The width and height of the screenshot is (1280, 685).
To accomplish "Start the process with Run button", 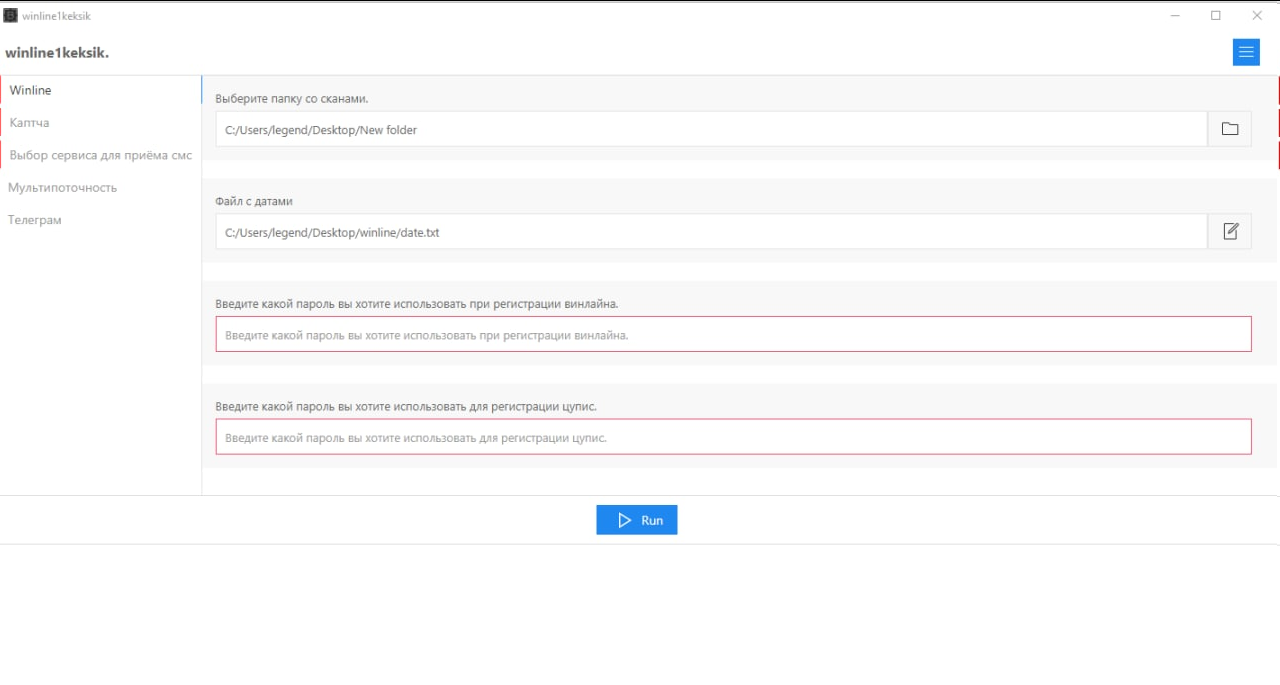I will [637, 520].
